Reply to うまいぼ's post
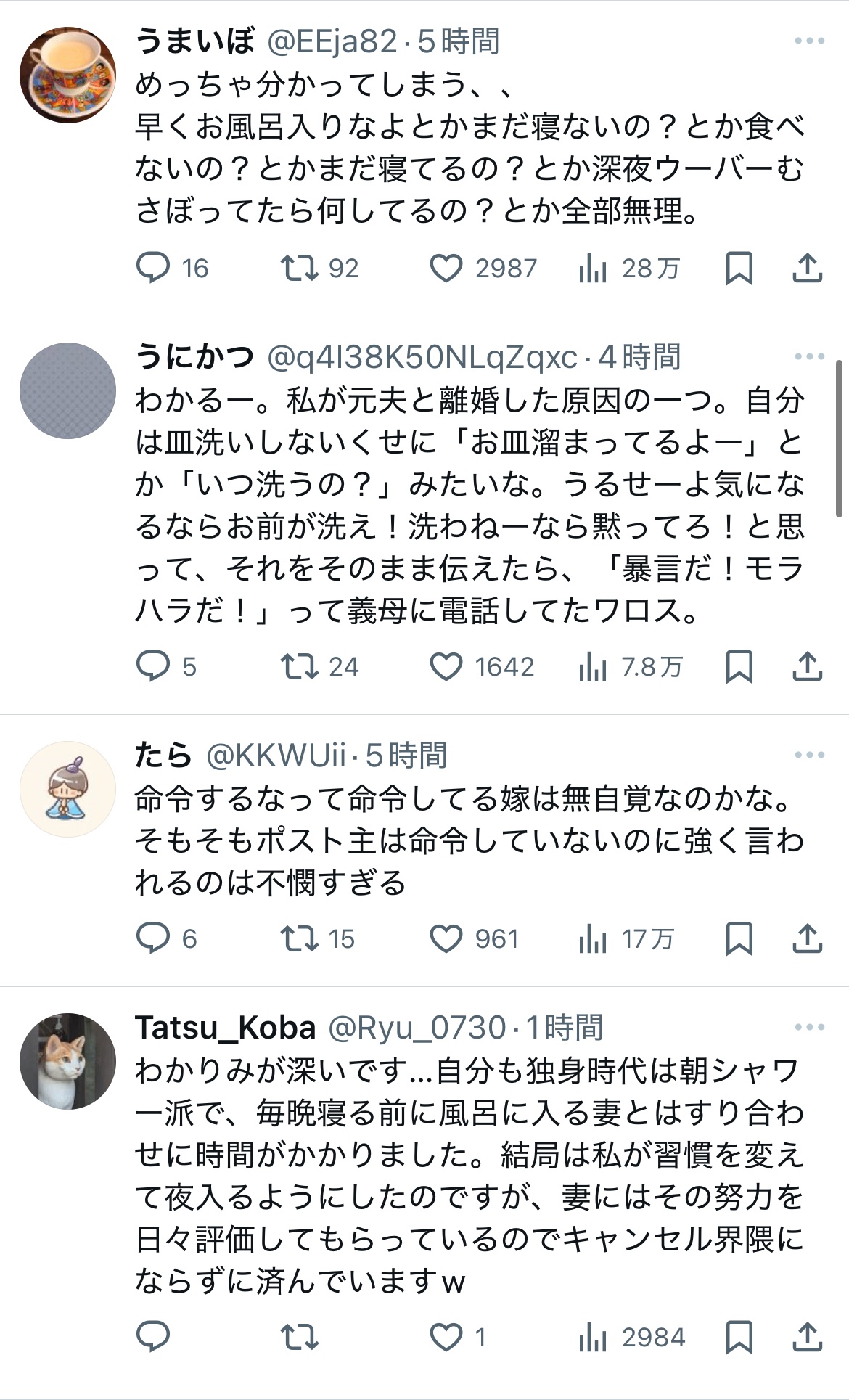 (153, 269)
